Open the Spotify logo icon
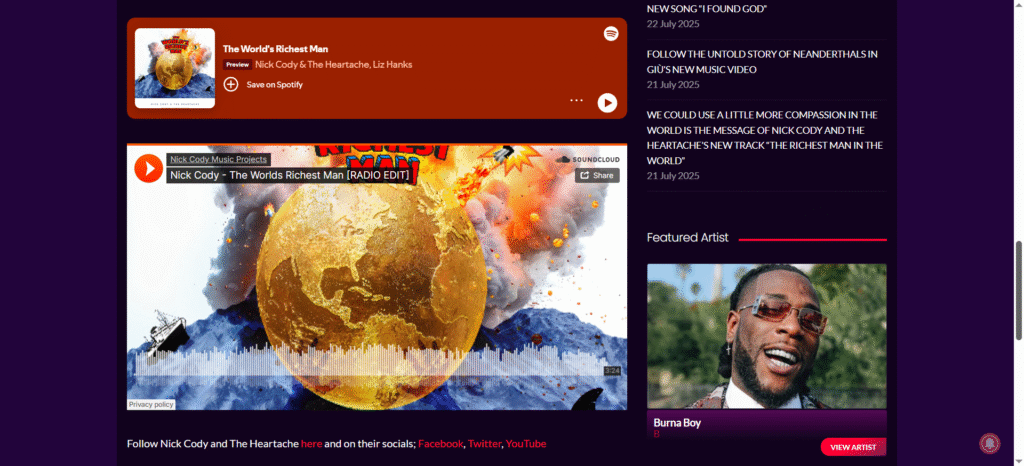This screenshot has height=466, width=1024. 611,34
